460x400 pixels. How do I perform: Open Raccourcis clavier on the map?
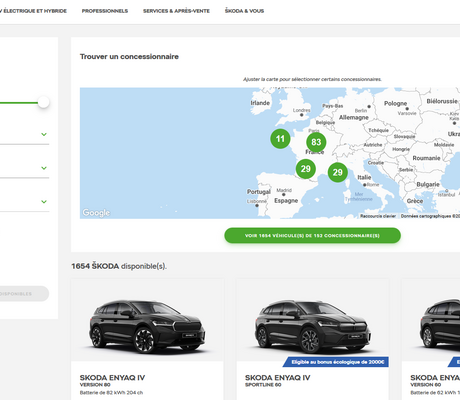pos(378,216)
